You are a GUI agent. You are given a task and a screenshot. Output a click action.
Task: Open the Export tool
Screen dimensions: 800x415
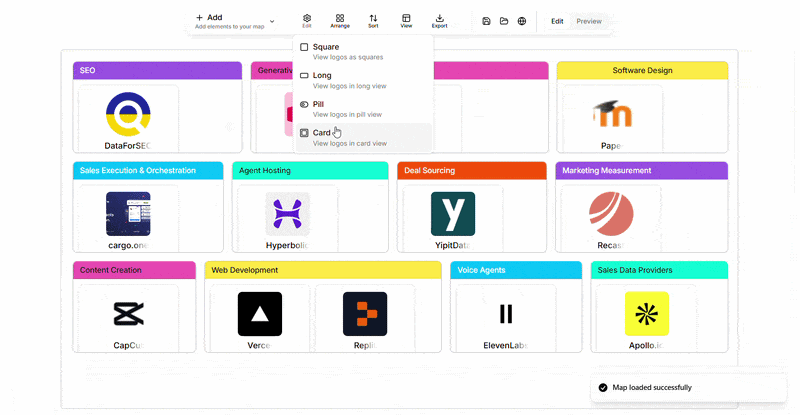pyautogui.click(x=439, y=21)
